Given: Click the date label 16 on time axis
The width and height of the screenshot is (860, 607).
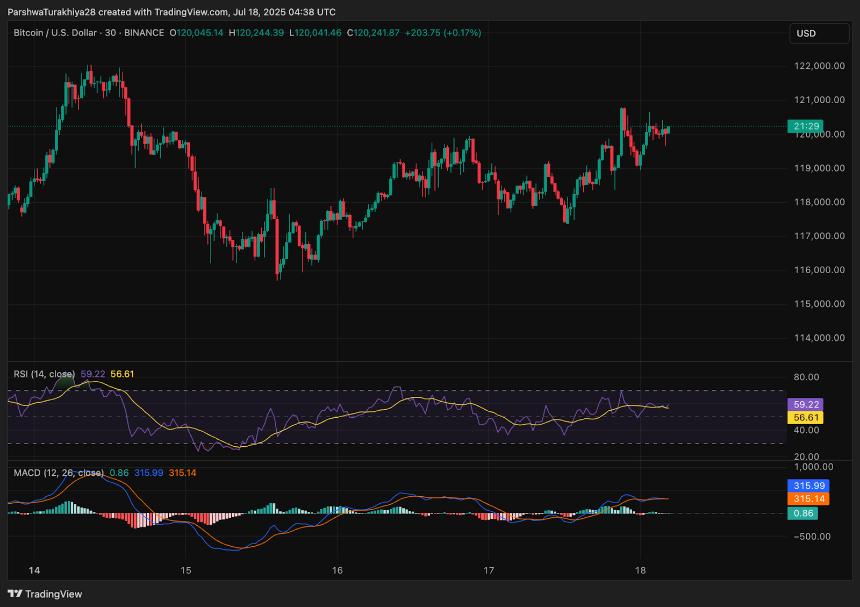Looking at the screenshot, I should coord(337,571).
